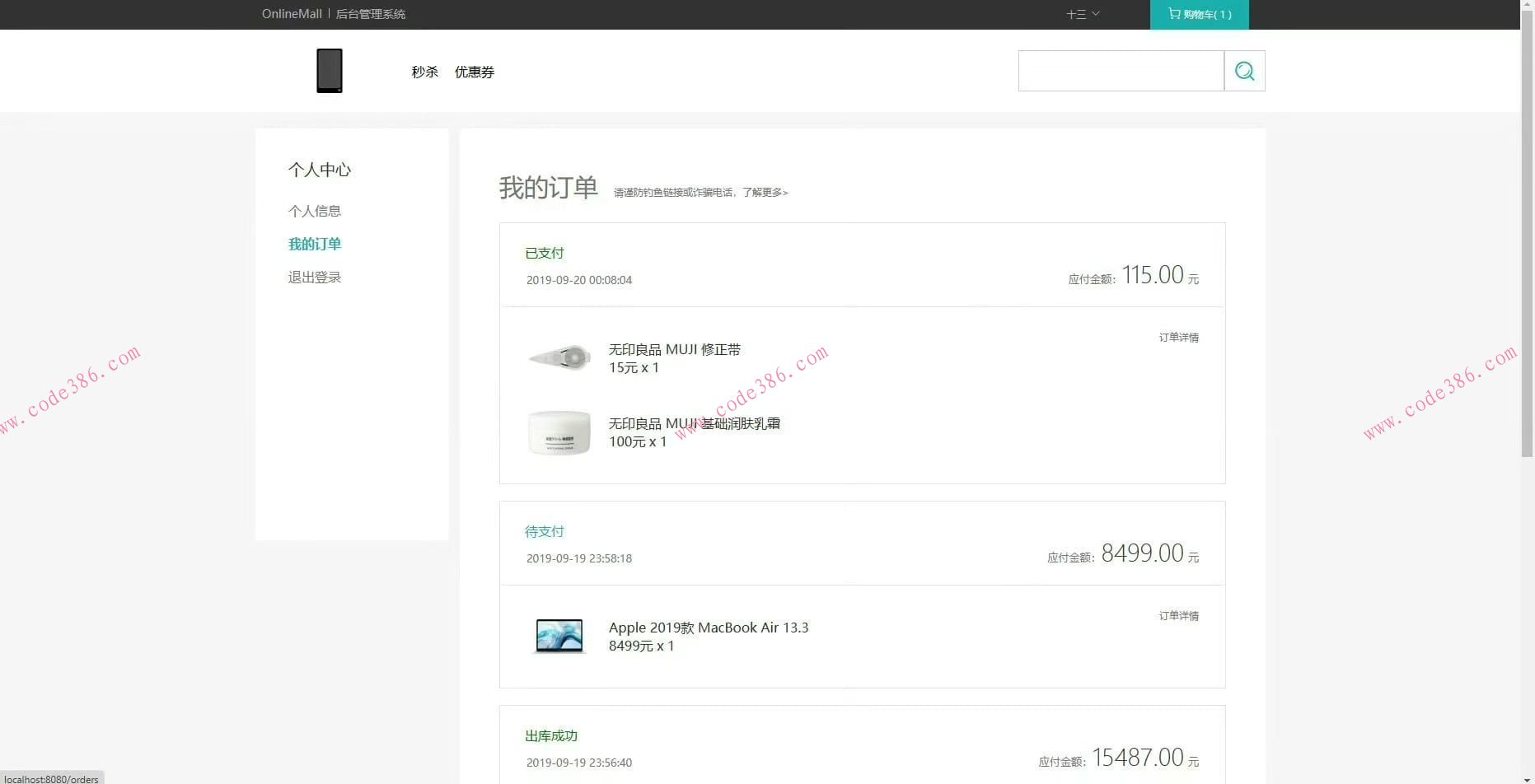Click inside the search input field
Screen dimensions: 1535x784
click(1121, 71)
